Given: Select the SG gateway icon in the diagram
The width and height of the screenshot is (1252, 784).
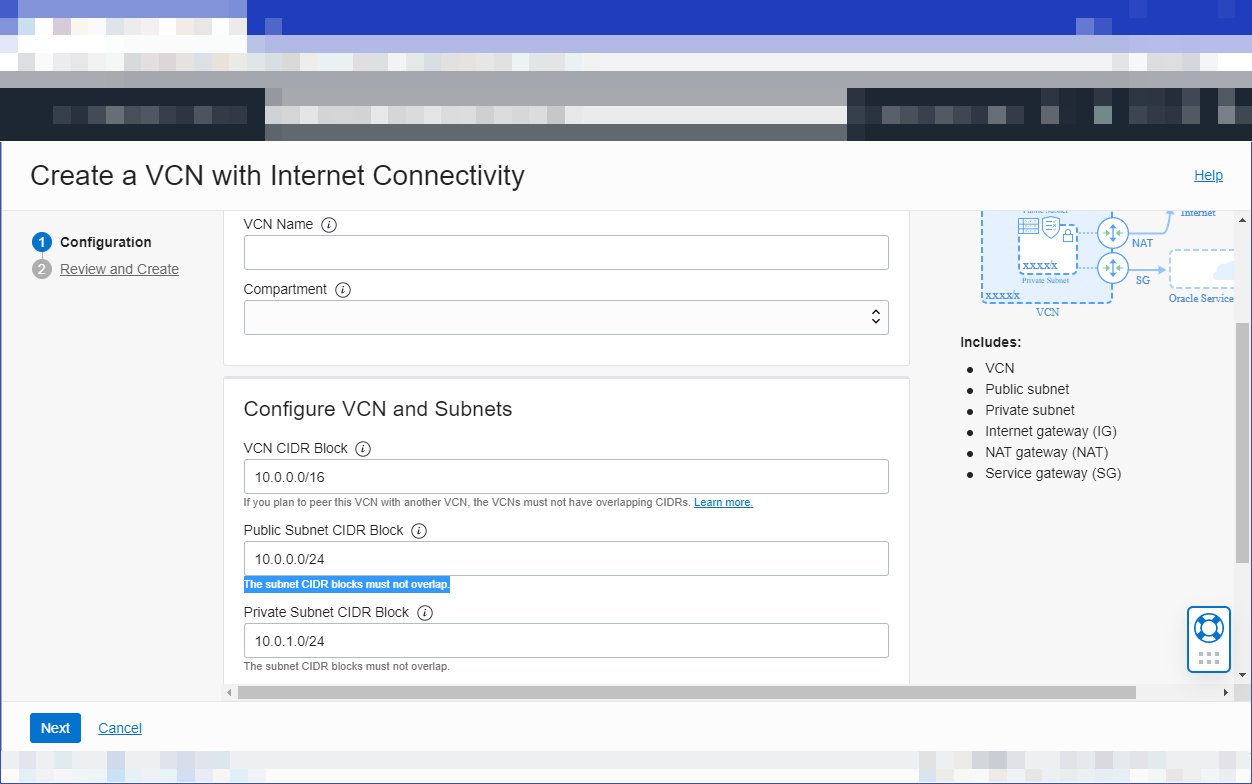Looking at the screenshot, I should click(x=1112, y=268).
